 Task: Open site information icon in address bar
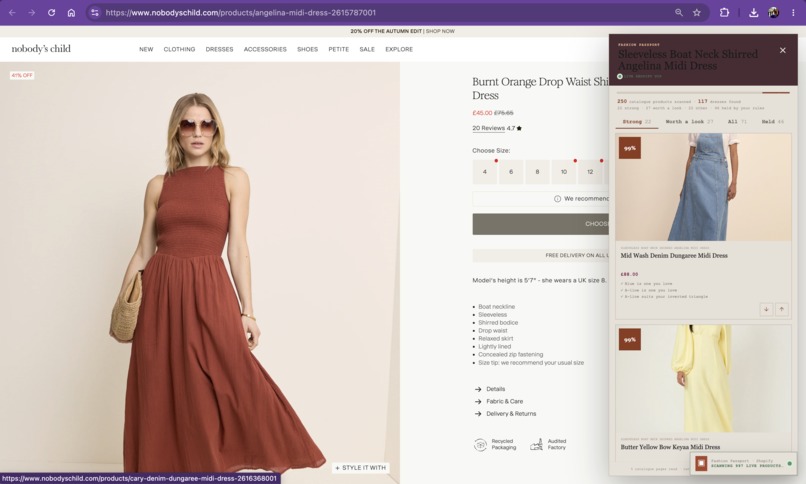95,13
